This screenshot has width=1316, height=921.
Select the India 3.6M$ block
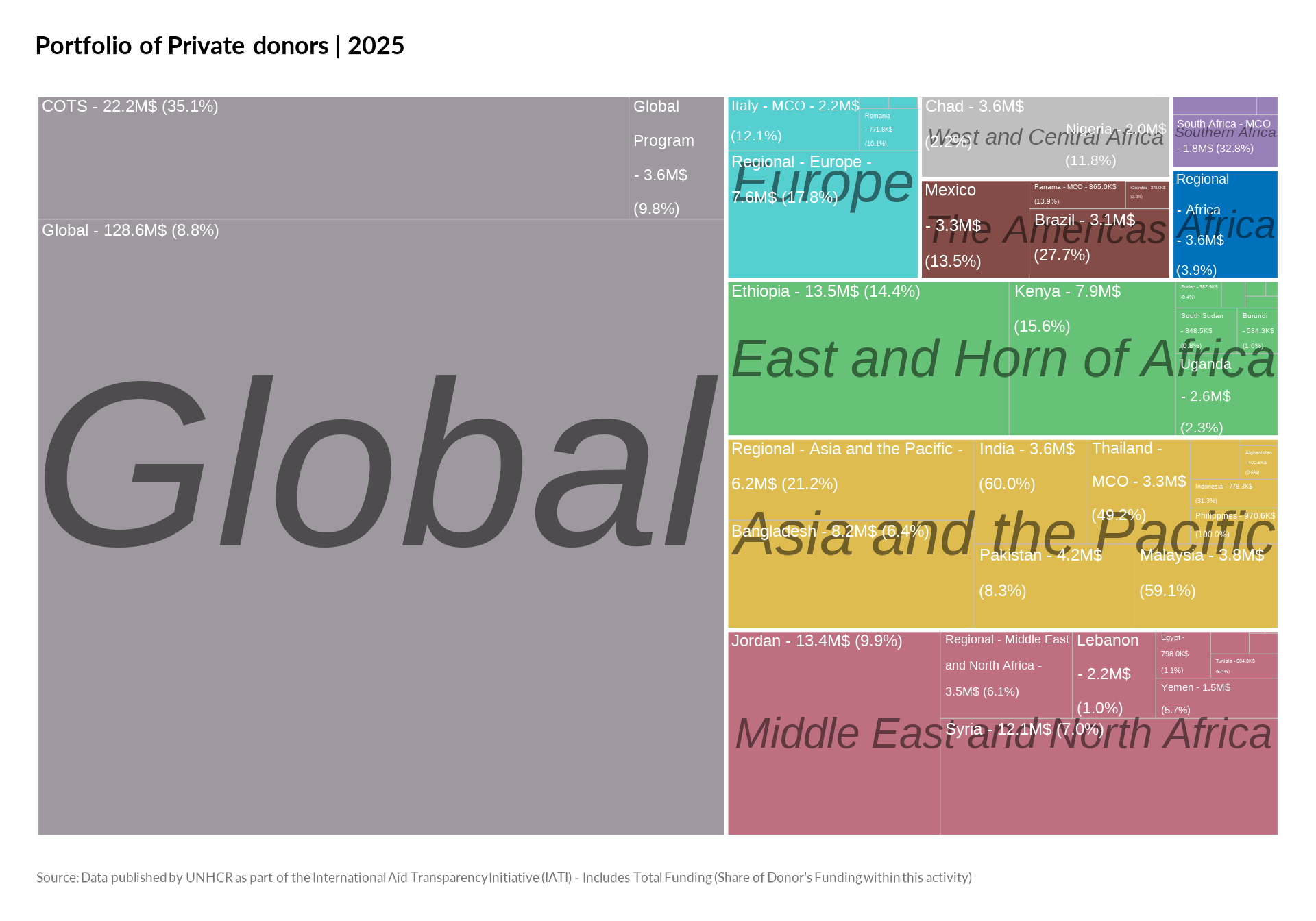(x=1029, y=490)
